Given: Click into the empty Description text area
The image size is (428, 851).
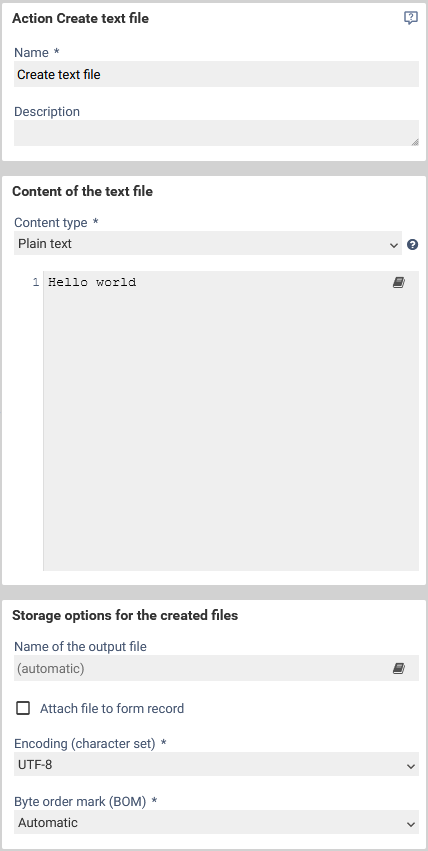Looking at the screenshot, I should (x=216, y=133).
